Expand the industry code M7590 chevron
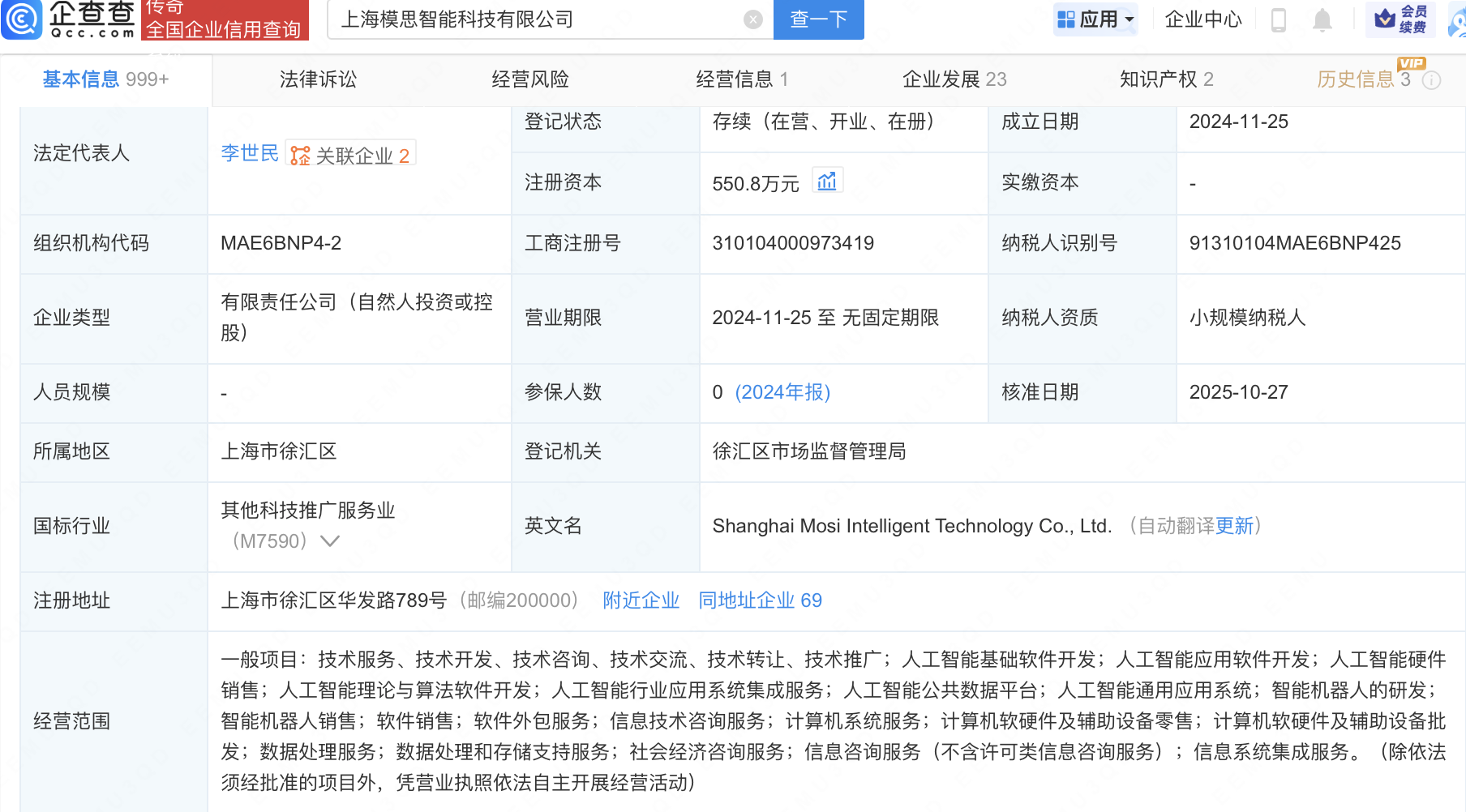 330,541
